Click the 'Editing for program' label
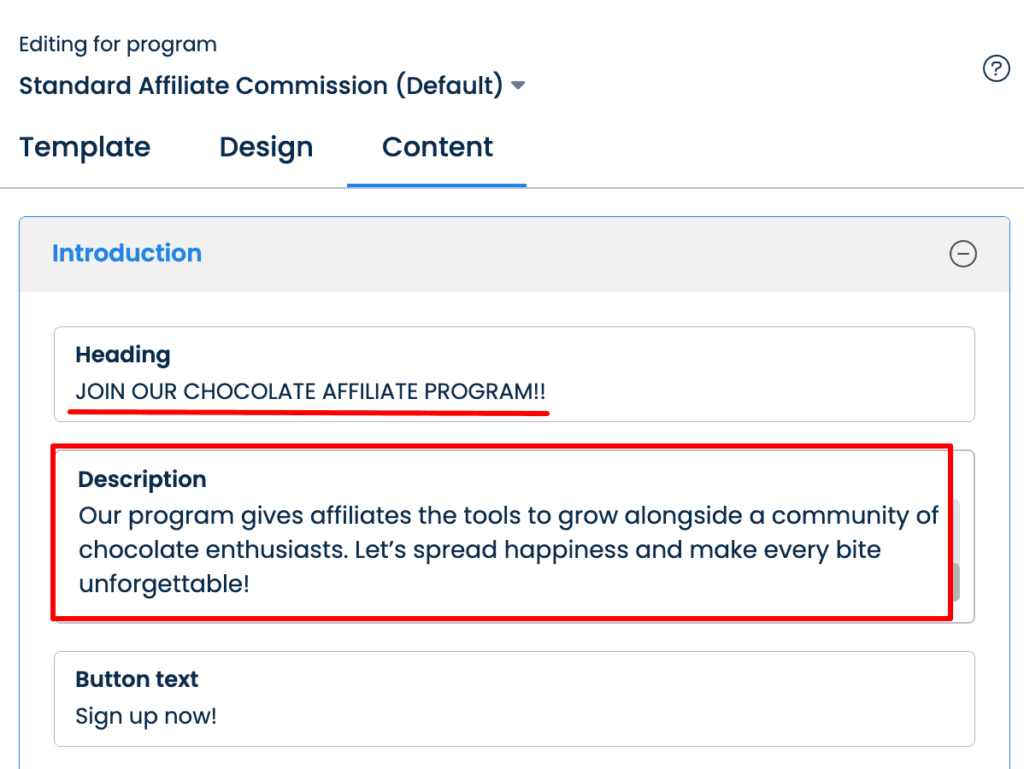Image resolution: width=1024 pixels, height=769 pixels. click(x=118, y=45)
